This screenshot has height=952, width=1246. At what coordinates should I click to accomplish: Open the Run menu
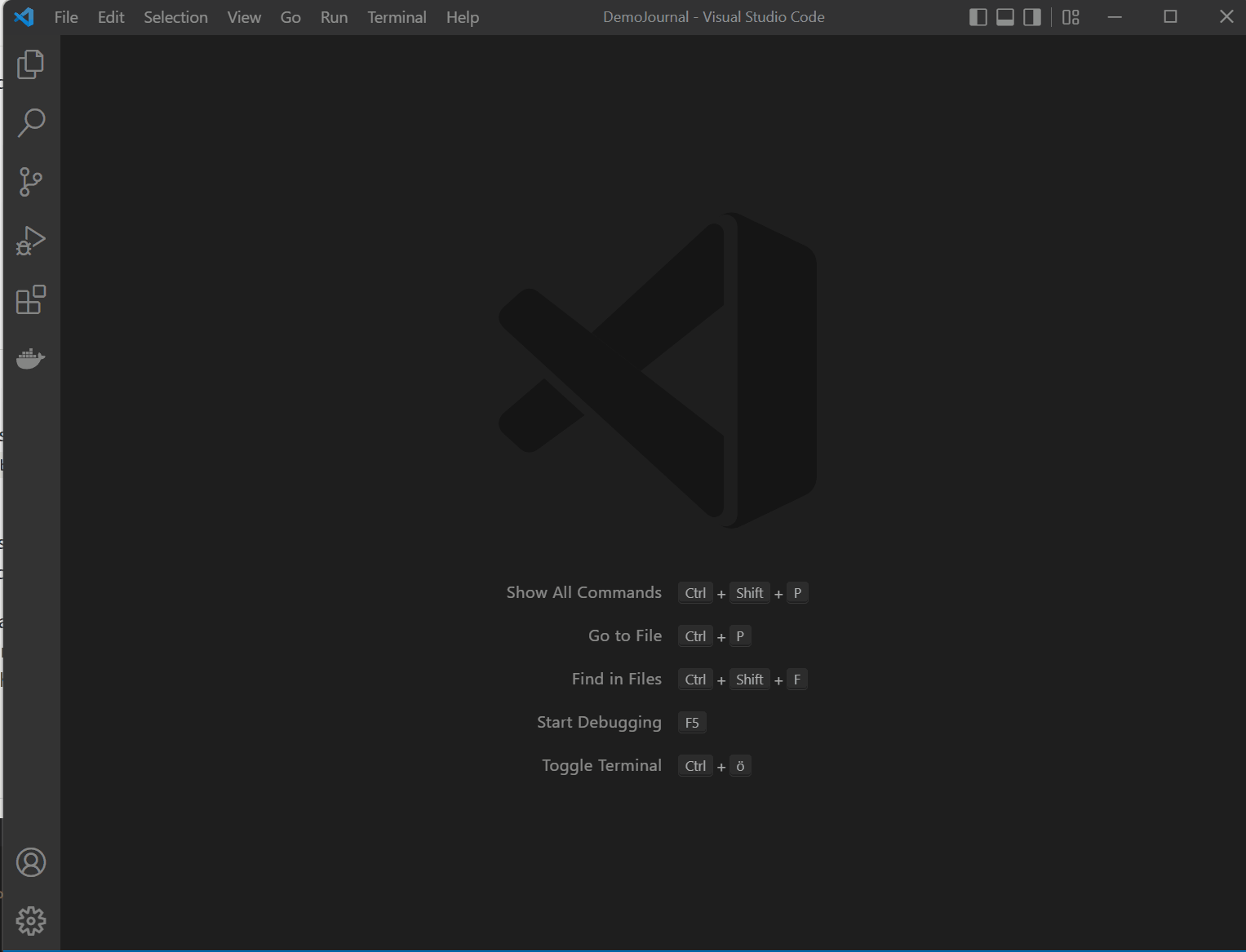334,17
